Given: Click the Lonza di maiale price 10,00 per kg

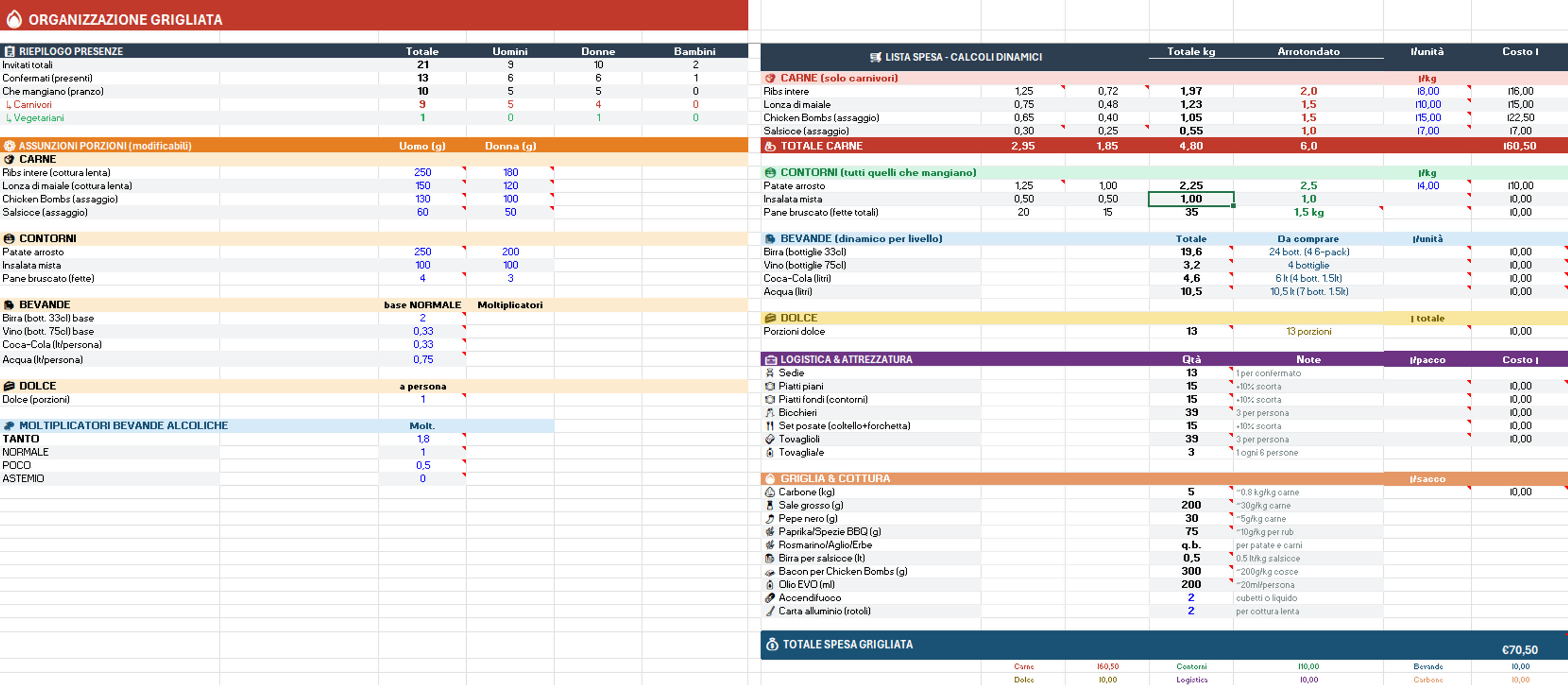Looking at the screenshot, I should tap(1428, 105).
